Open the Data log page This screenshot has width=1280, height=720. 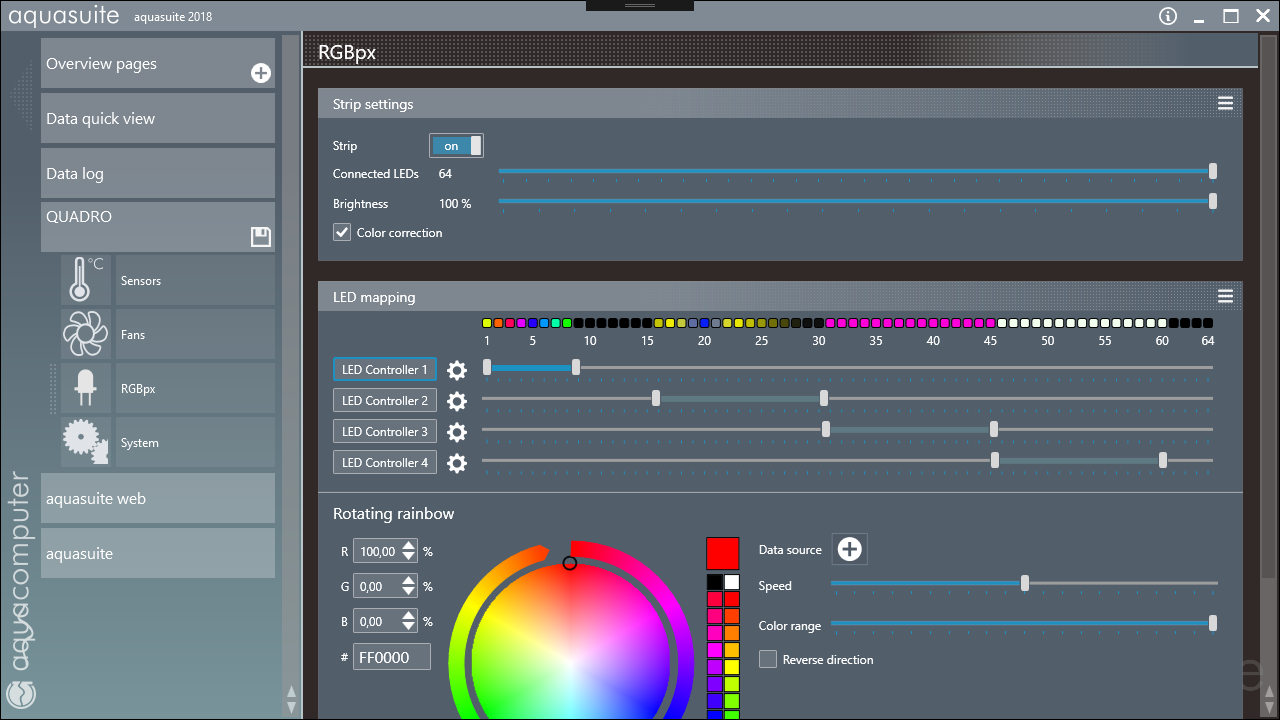[x=157, y=173]
